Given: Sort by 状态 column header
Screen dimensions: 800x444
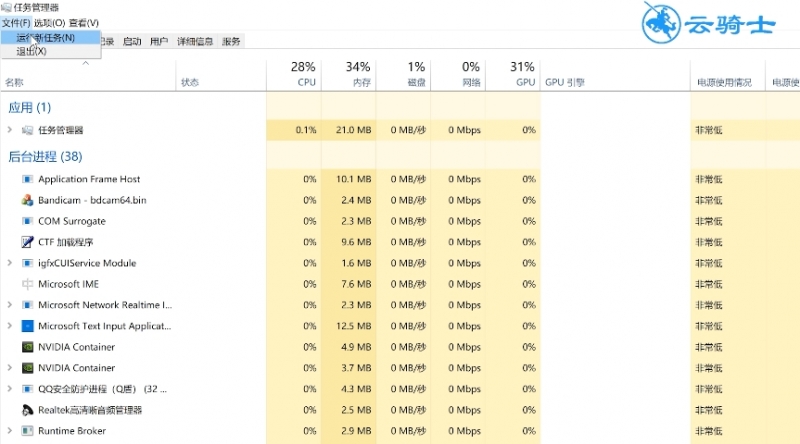Looking at the screenshot, I should tap(221, 76).
